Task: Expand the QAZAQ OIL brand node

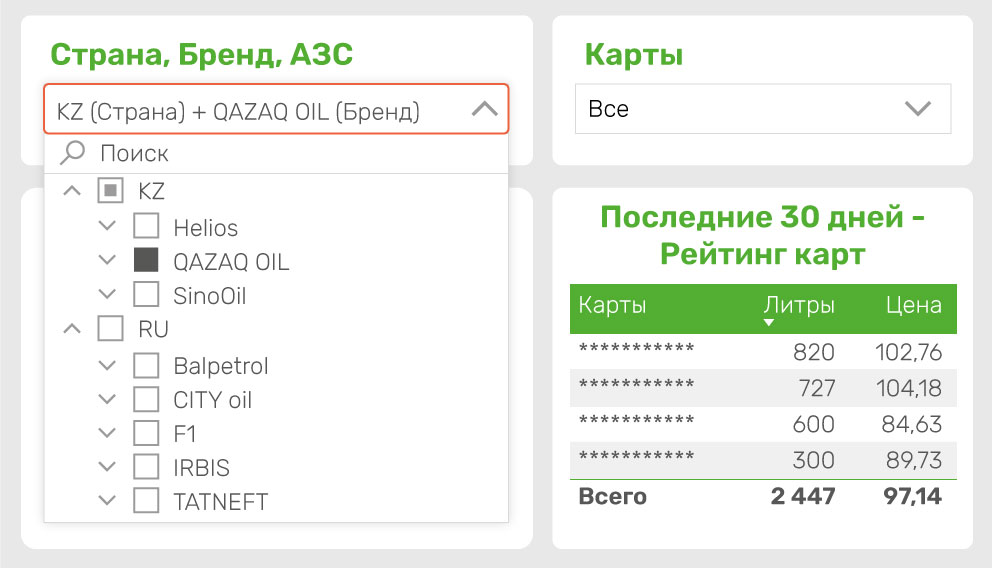Action: click(108, 260)
